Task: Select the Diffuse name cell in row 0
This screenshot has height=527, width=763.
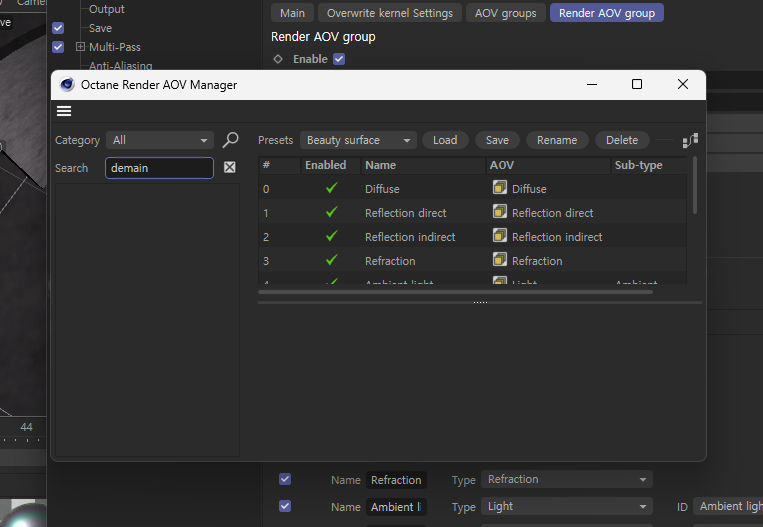Action: pos(382,189)
